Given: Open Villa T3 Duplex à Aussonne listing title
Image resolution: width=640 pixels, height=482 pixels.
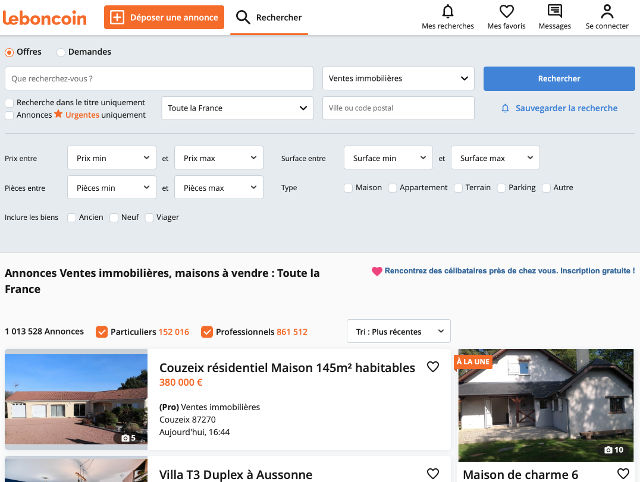Looking at the screenshot, I should pyautogui.click(x=236, y=475).
